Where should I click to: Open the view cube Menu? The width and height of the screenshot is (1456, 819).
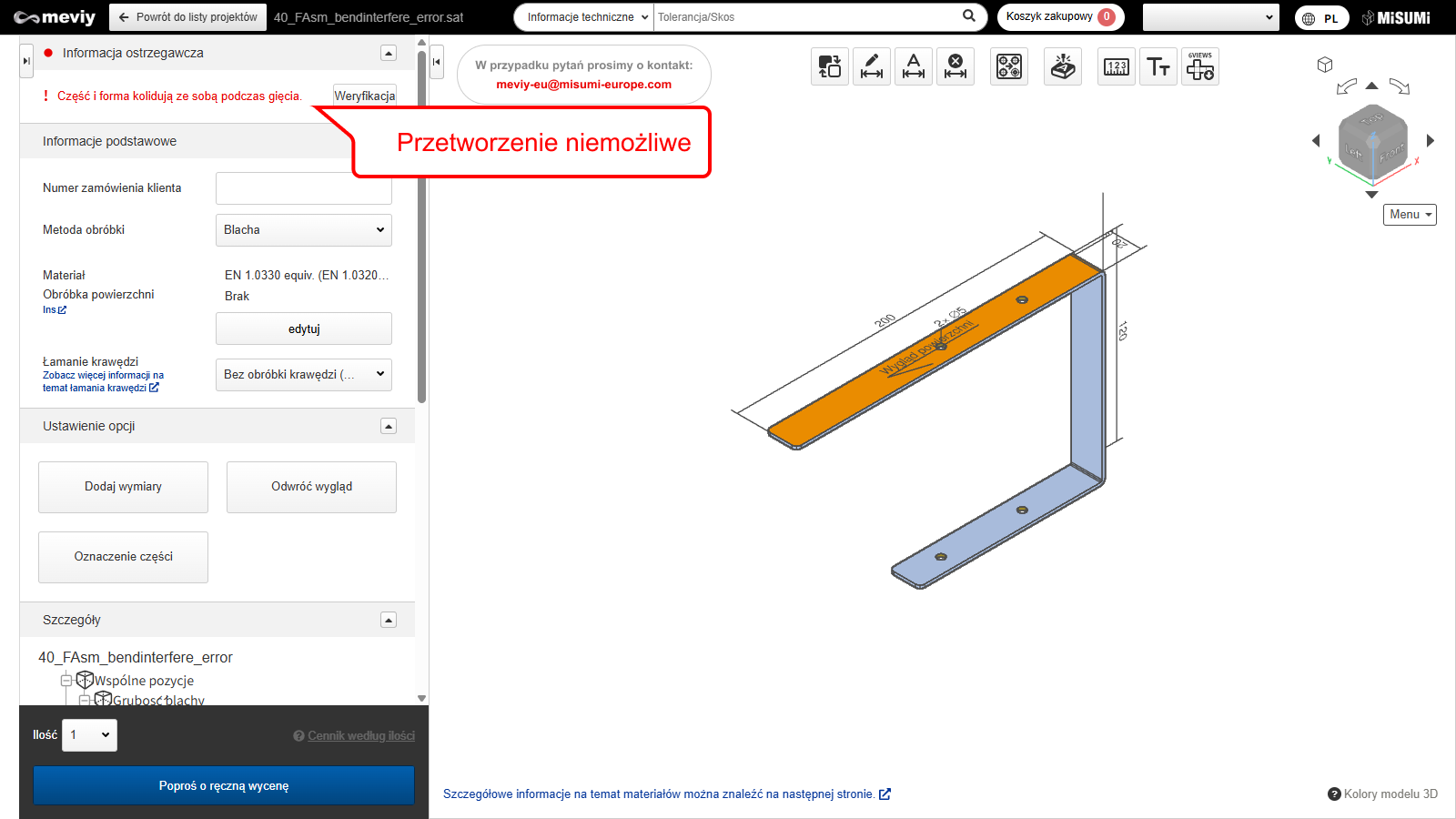pyautogui.click(x=1410, y=215)
